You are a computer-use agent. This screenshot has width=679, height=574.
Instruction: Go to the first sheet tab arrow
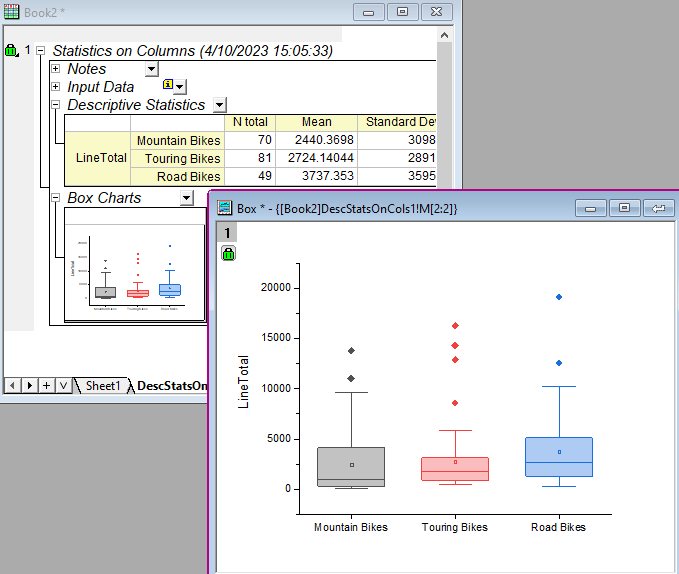click(x=11, y=385)
